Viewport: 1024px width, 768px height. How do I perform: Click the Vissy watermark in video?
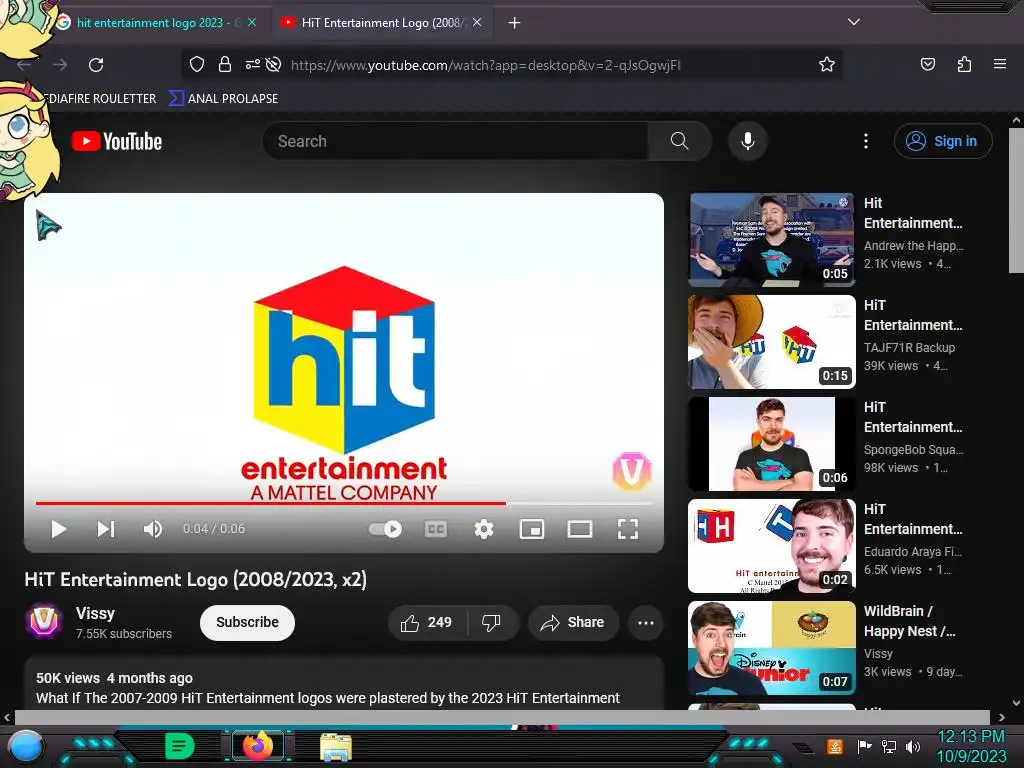(632, 472)
